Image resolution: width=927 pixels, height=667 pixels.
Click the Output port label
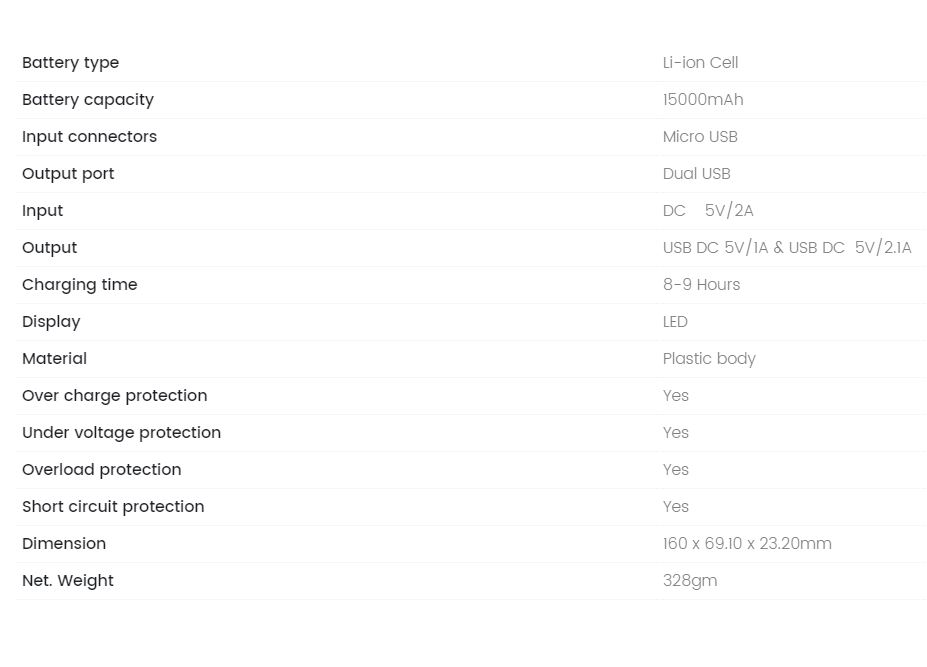(68, 174)
